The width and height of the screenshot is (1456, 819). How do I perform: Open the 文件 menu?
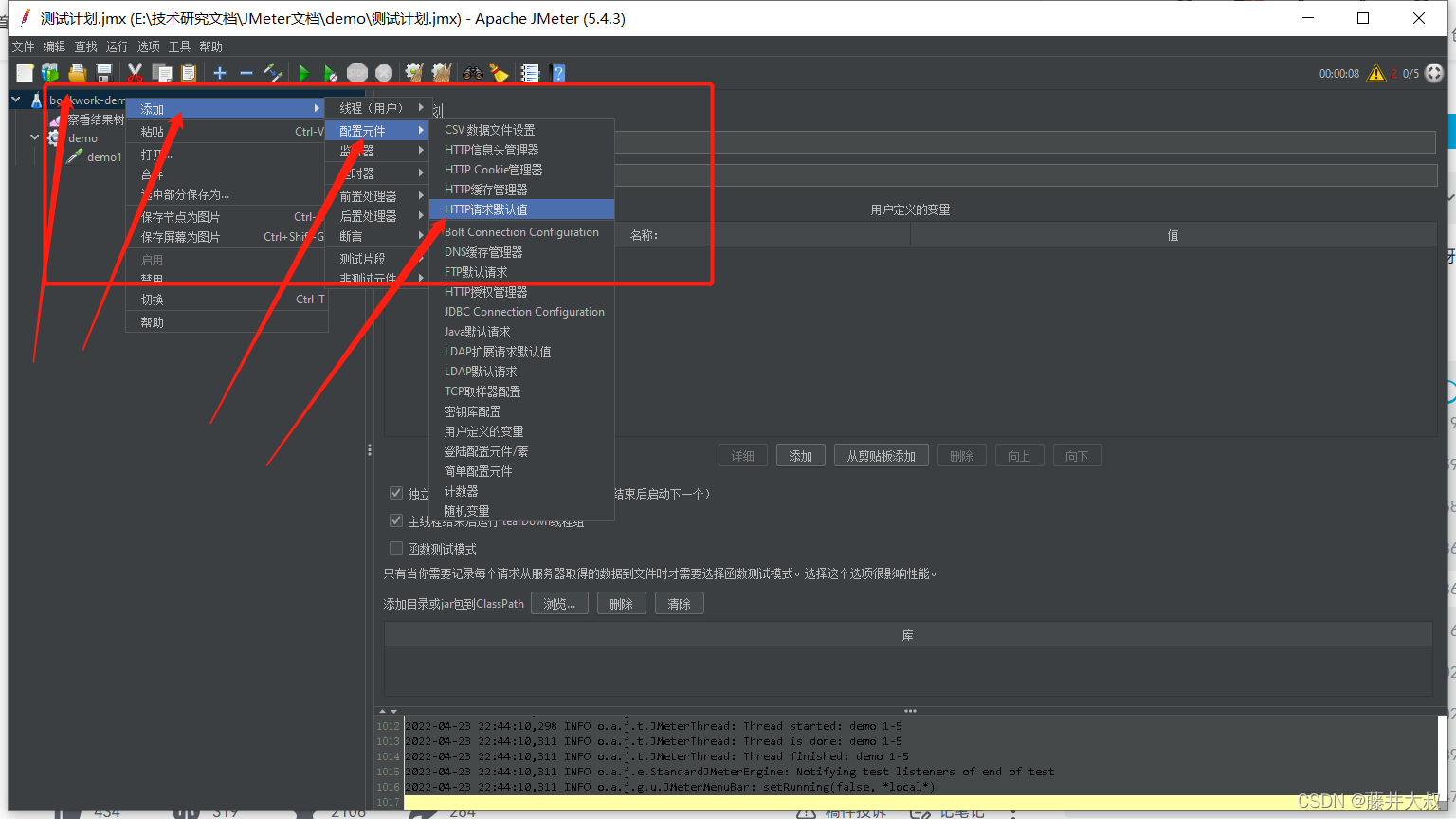coord(23,46)
